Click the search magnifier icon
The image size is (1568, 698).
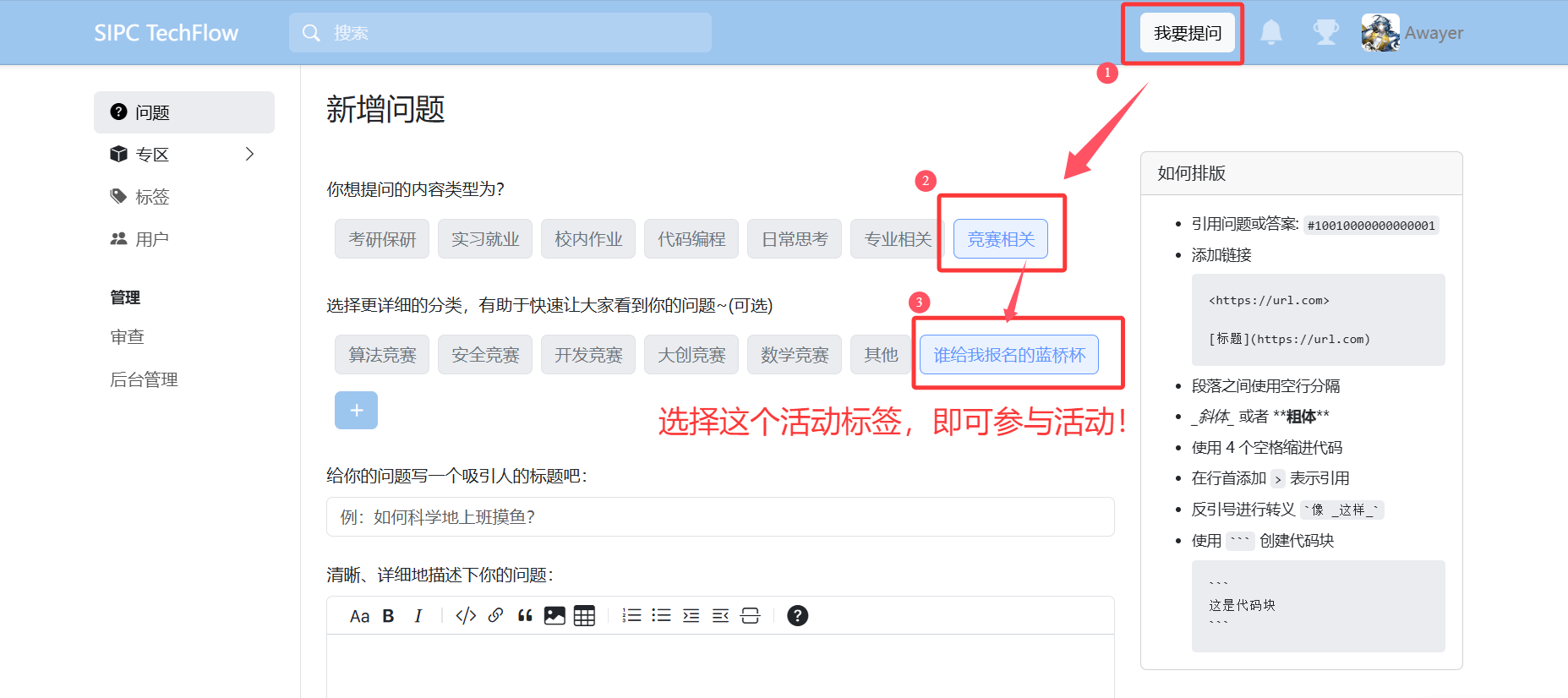[x=311, y=33]
